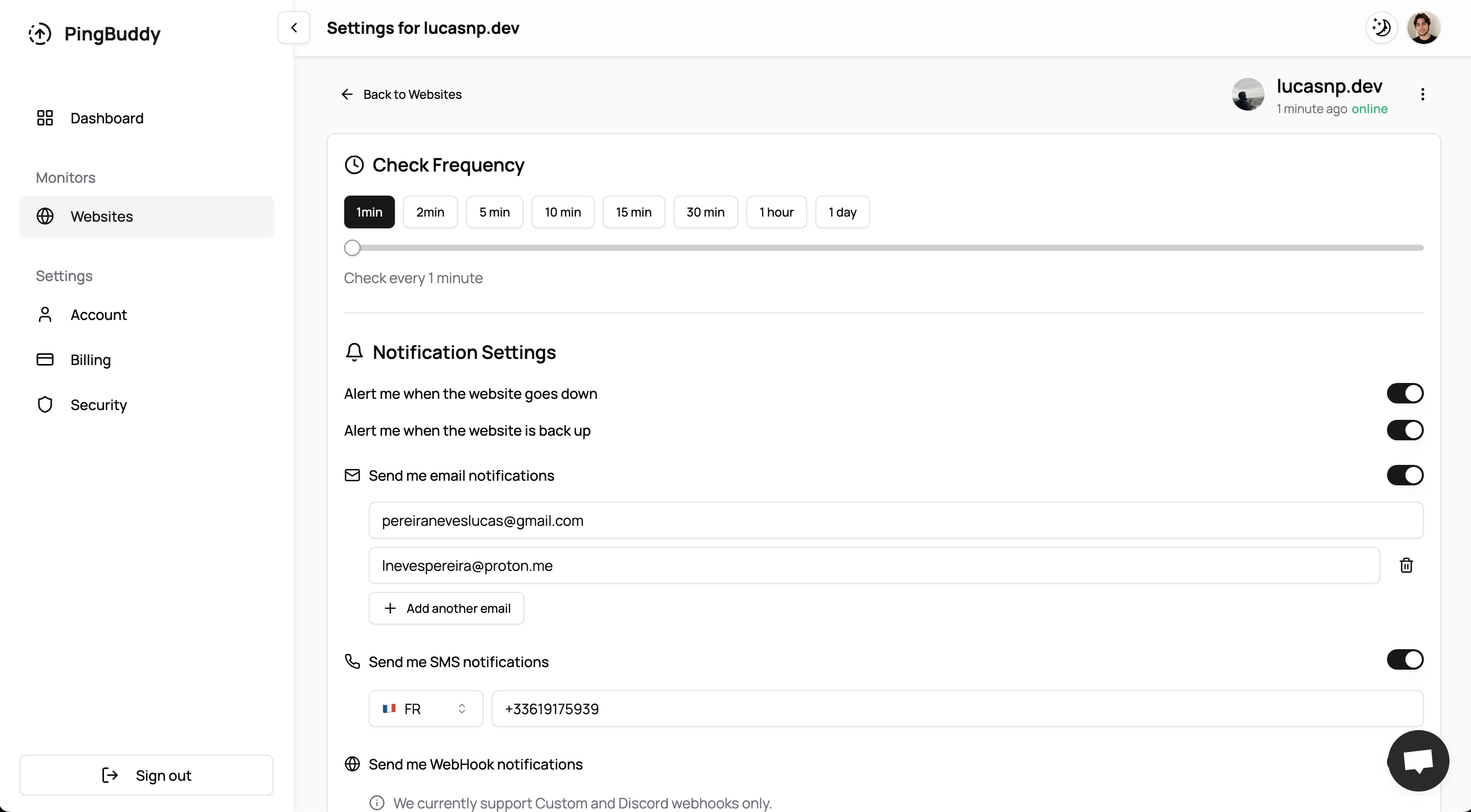1471x812 pixels.
Task: Click the phone number field +33619175939
Action: (958, 709)
